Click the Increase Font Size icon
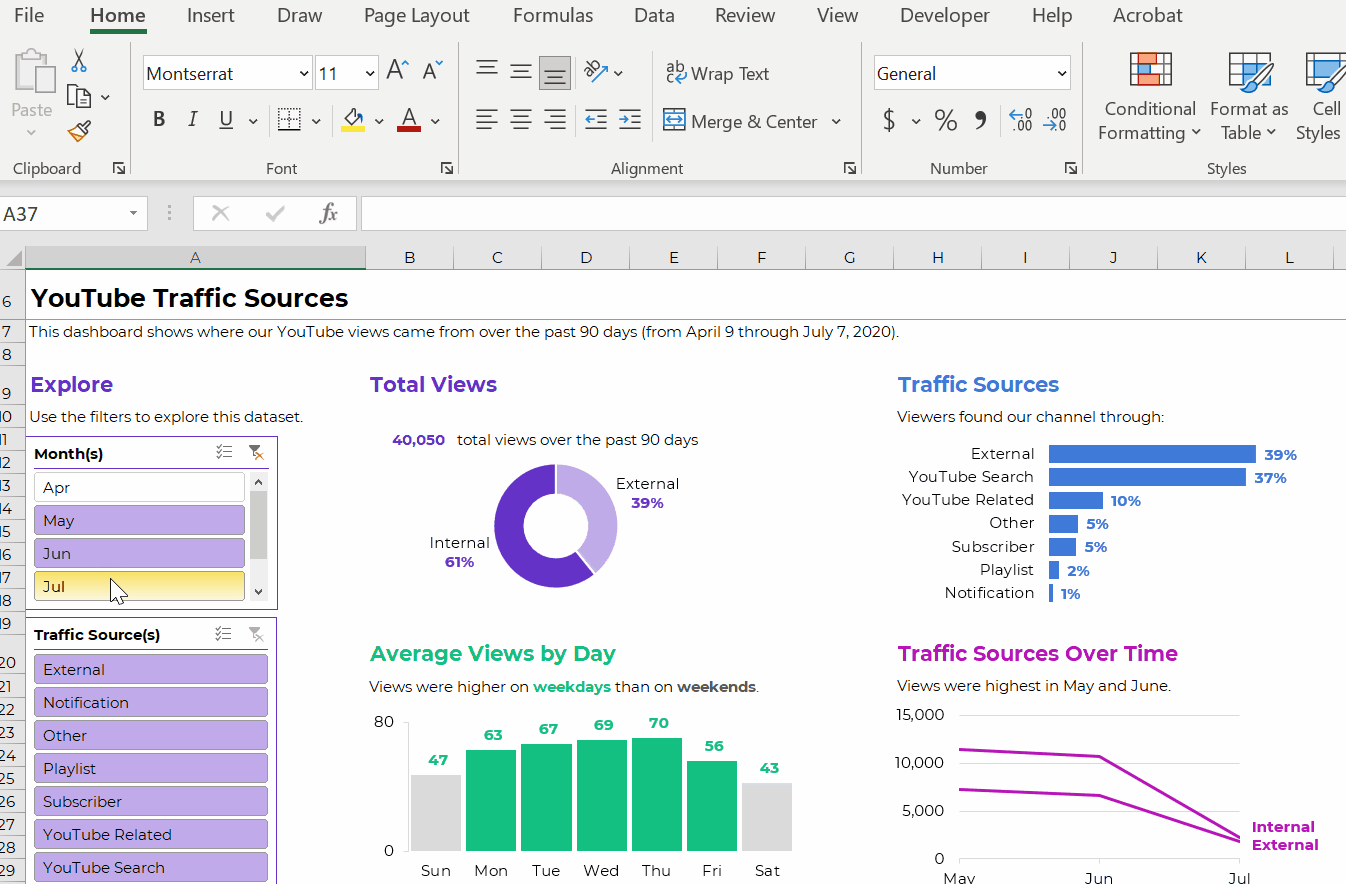The width and height of the screenshot is (1346, 884). 397,71
